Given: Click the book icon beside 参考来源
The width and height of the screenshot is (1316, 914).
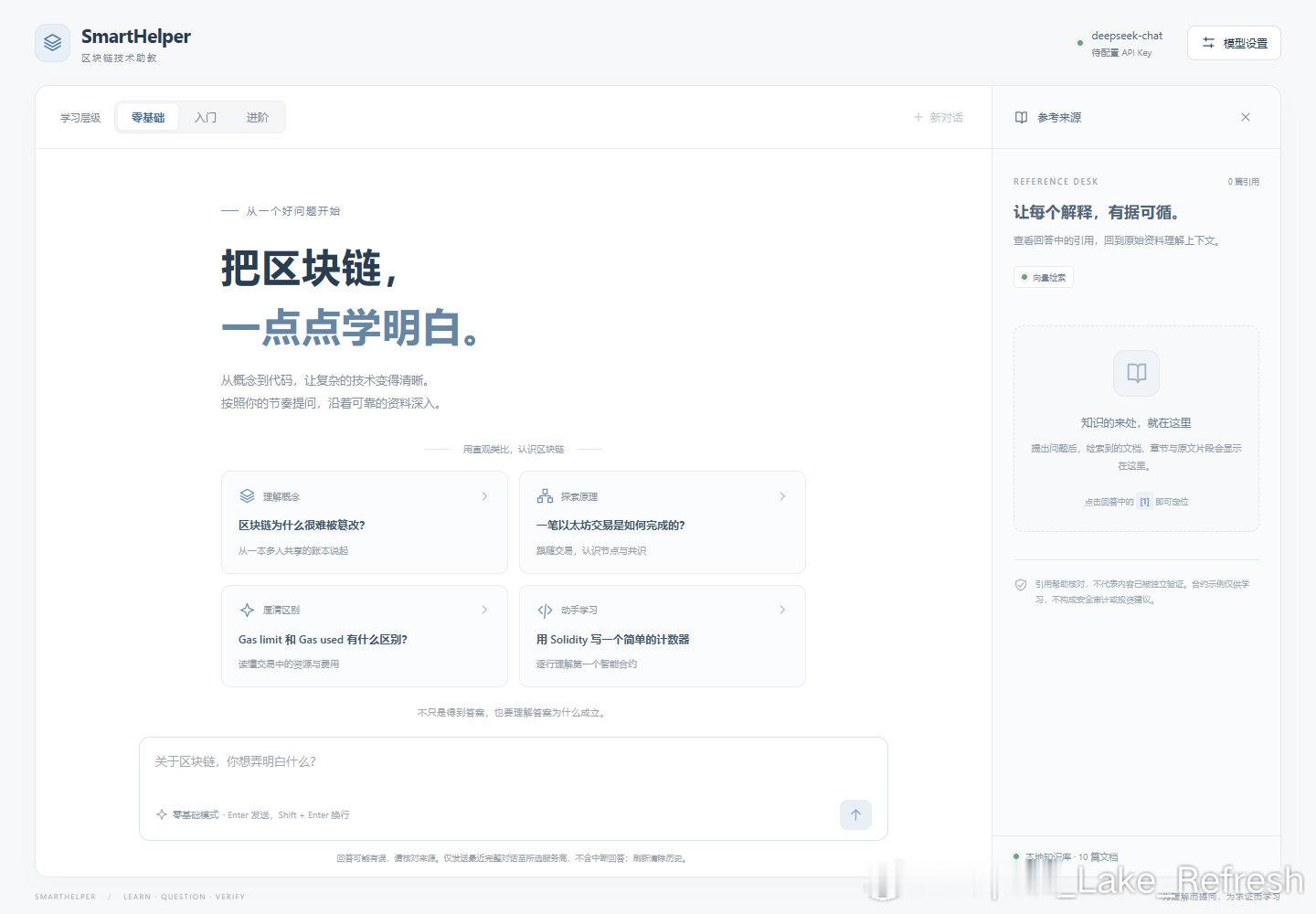Looking at the screenshot, I should (x=1022, y=117).
